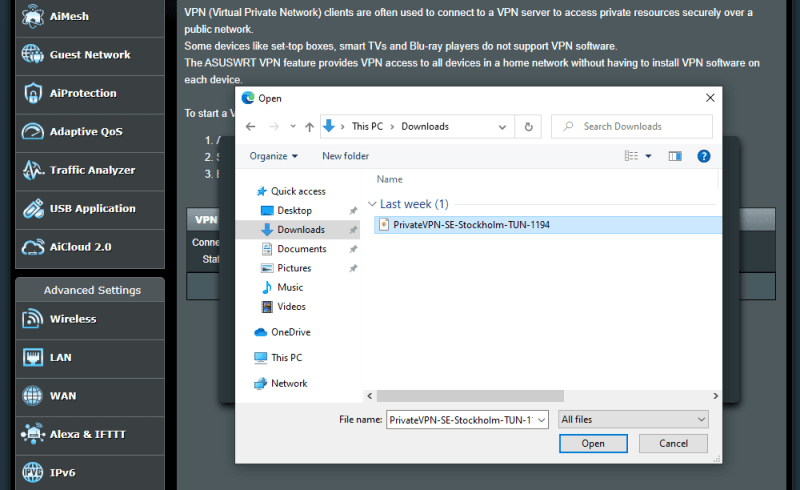Click the File name text field
This screenshot has width=800, height=490.
[461, 420]
